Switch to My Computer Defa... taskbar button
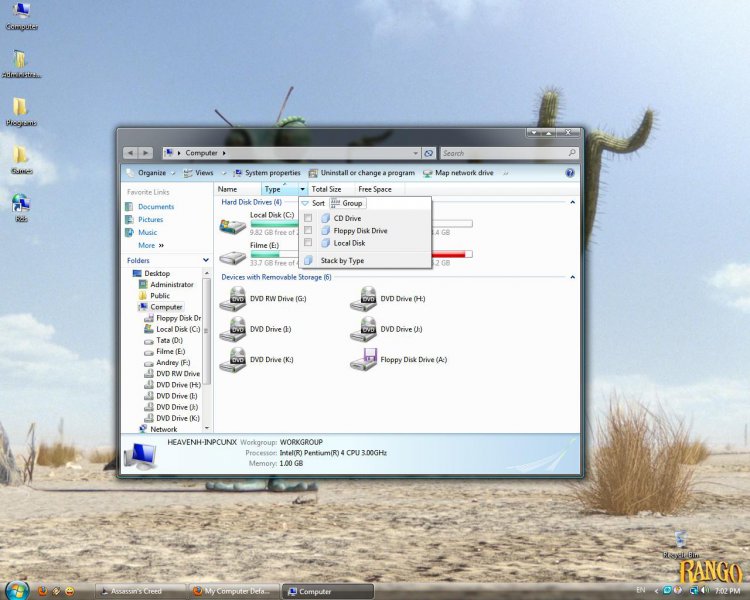 (x=233, y=591)
